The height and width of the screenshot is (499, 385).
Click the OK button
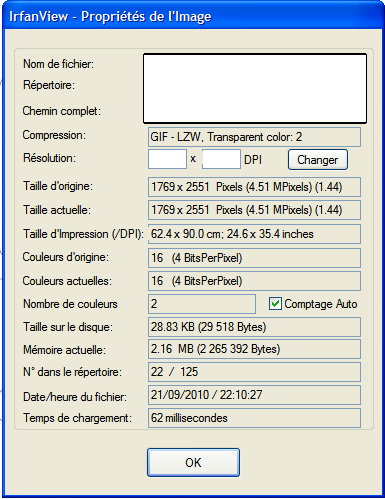(x=193, y=462)
